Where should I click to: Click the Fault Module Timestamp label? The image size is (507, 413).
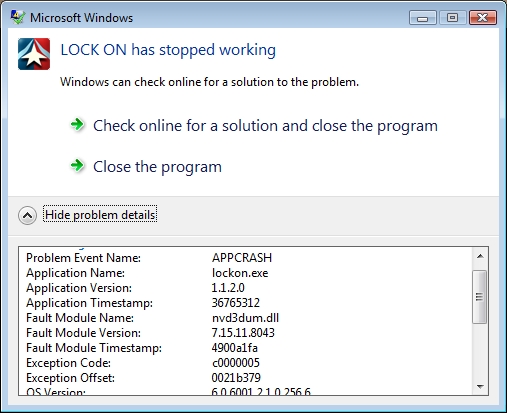[x=94, y=348]
